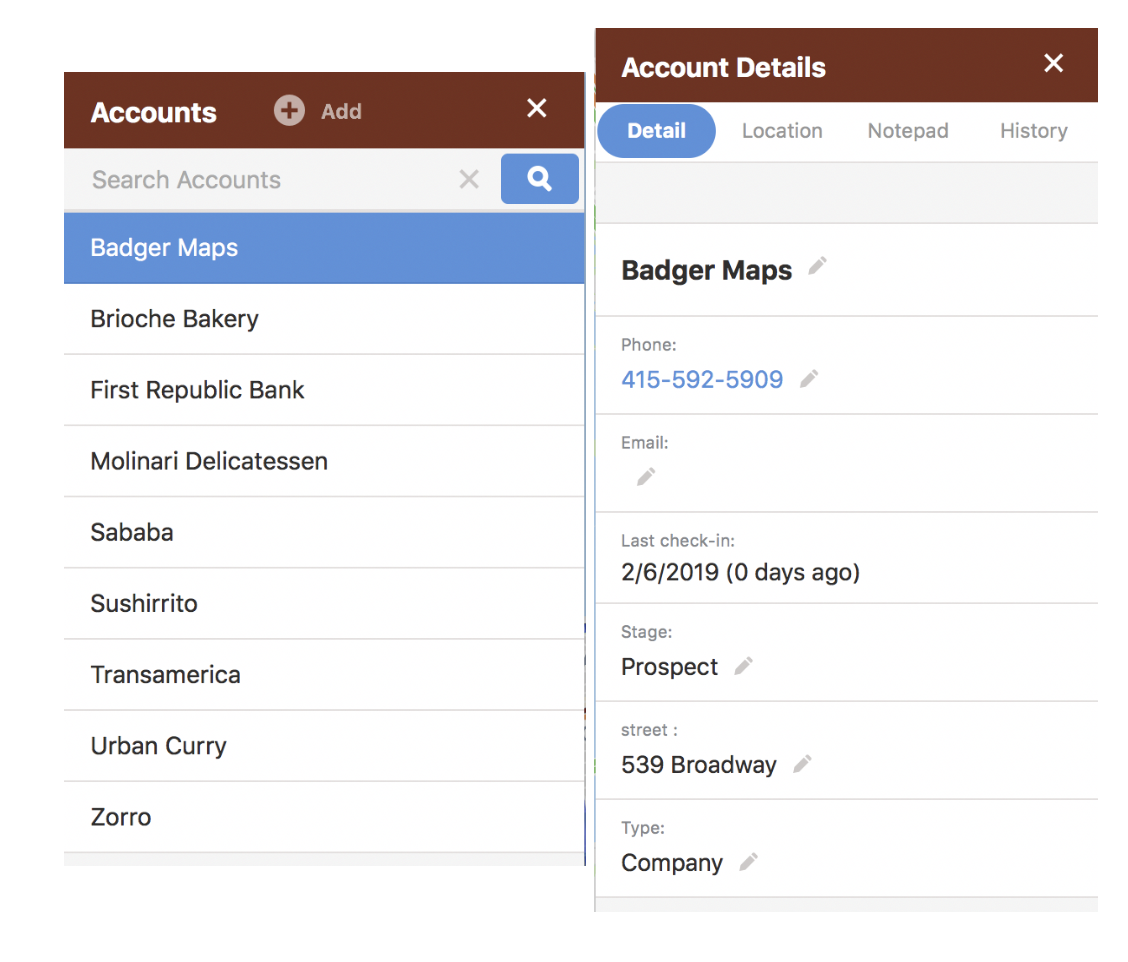Viewport: 1128px width, 962px height.
Task: Edit the Type Company pencil icon
Action: tap(749, 861)
